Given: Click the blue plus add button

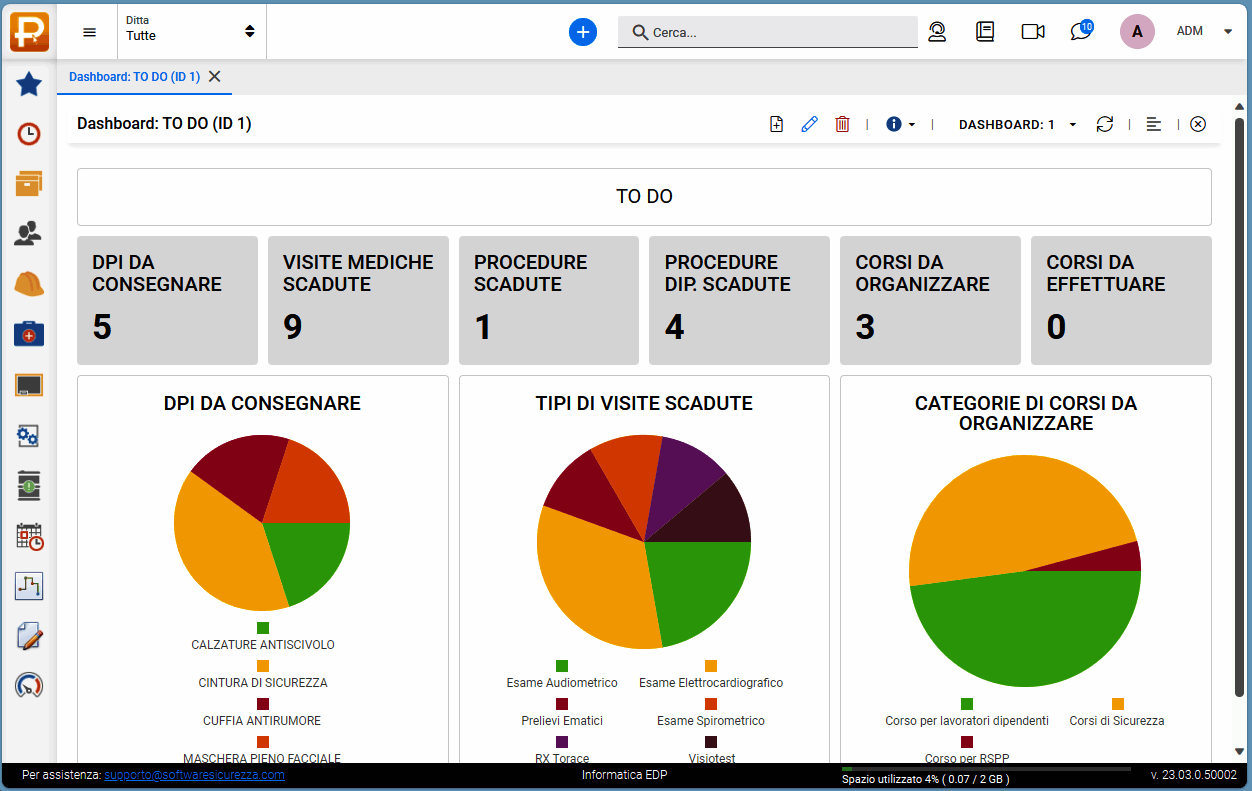Looking at the screenshot, I should [x=583, y=32].
